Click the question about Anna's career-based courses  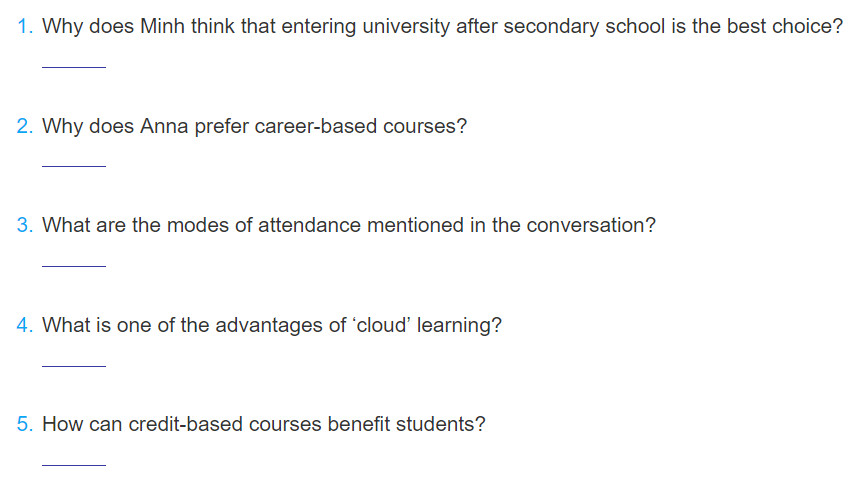coord(254,126)
